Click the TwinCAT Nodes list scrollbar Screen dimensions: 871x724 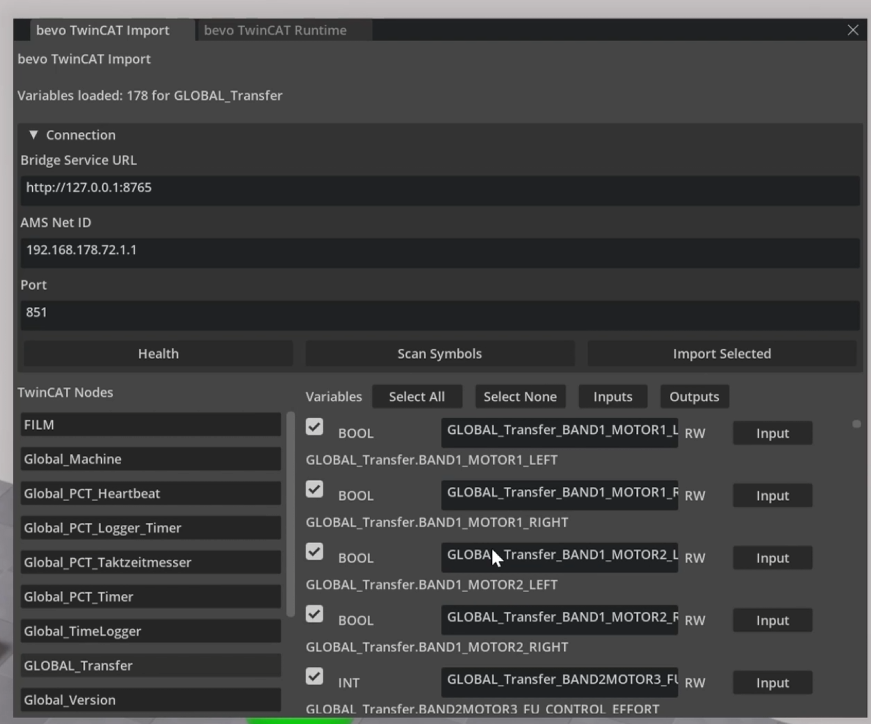pyautogui.click(x=291, y=514)
